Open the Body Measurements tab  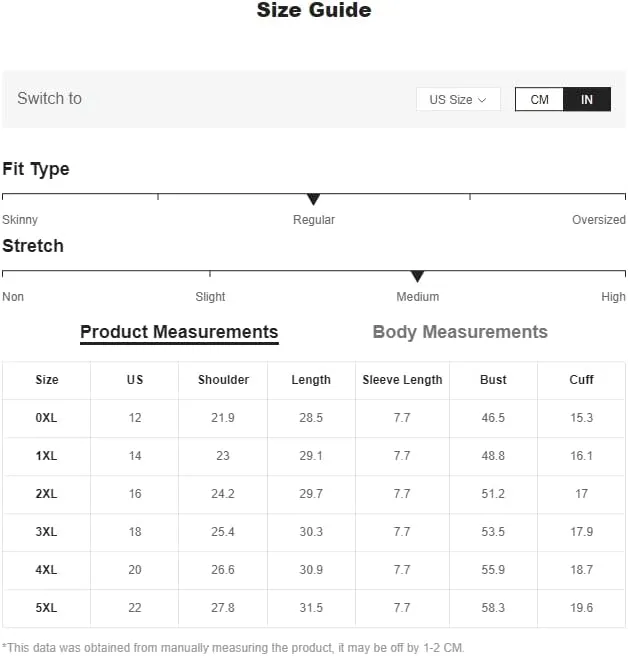click(x=460, y=332)
